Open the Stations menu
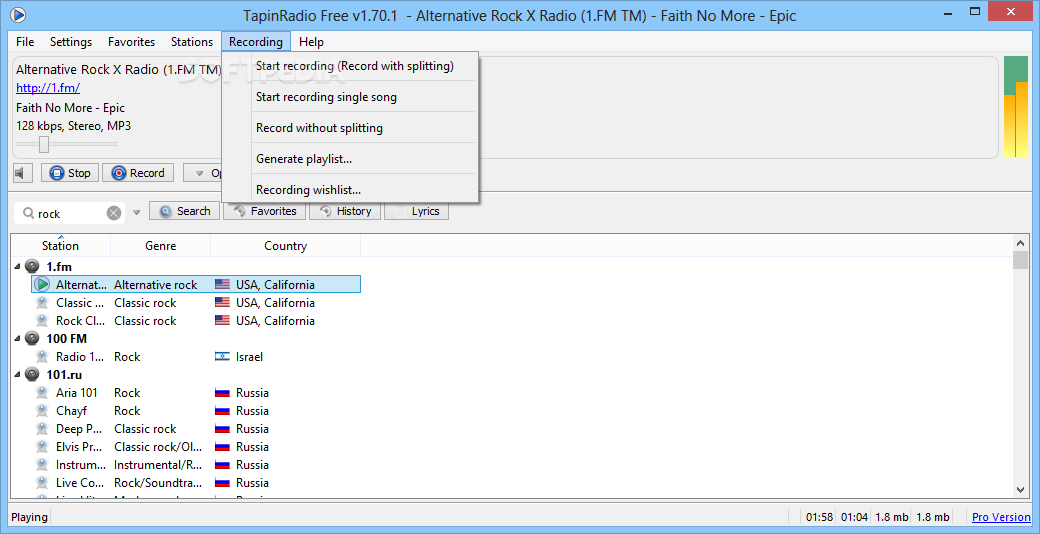The height and width of the screenshot is (534, 1040). [192, 42]
